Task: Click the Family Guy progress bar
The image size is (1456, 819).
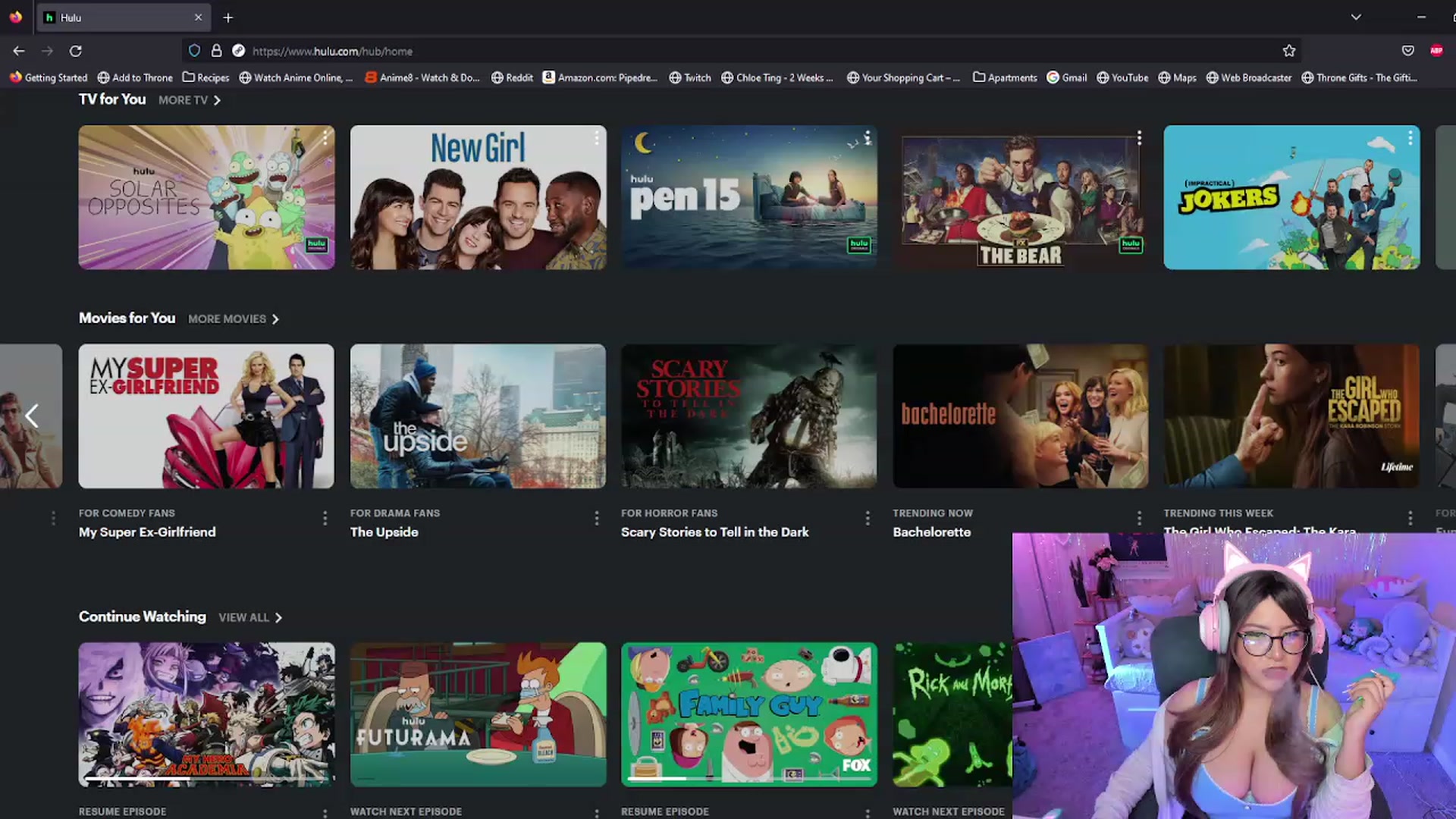Action: click(749, 778)
